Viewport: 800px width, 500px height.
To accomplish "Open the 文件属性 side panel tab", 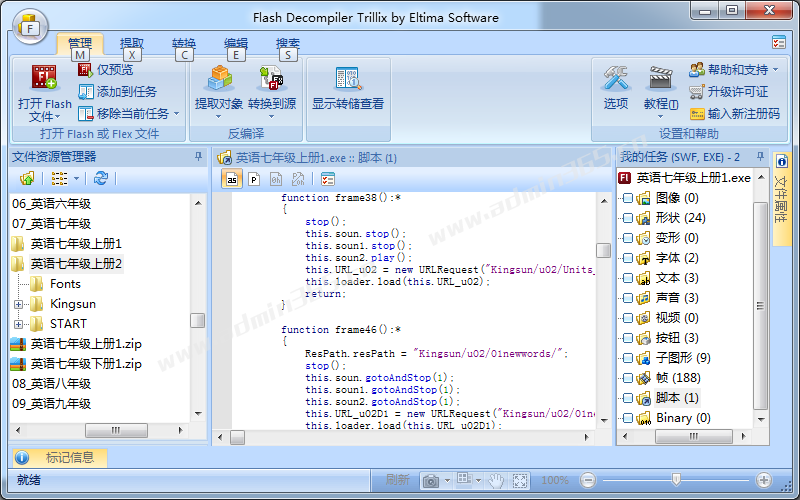I will pyautogui.click(x=782, y=198).
